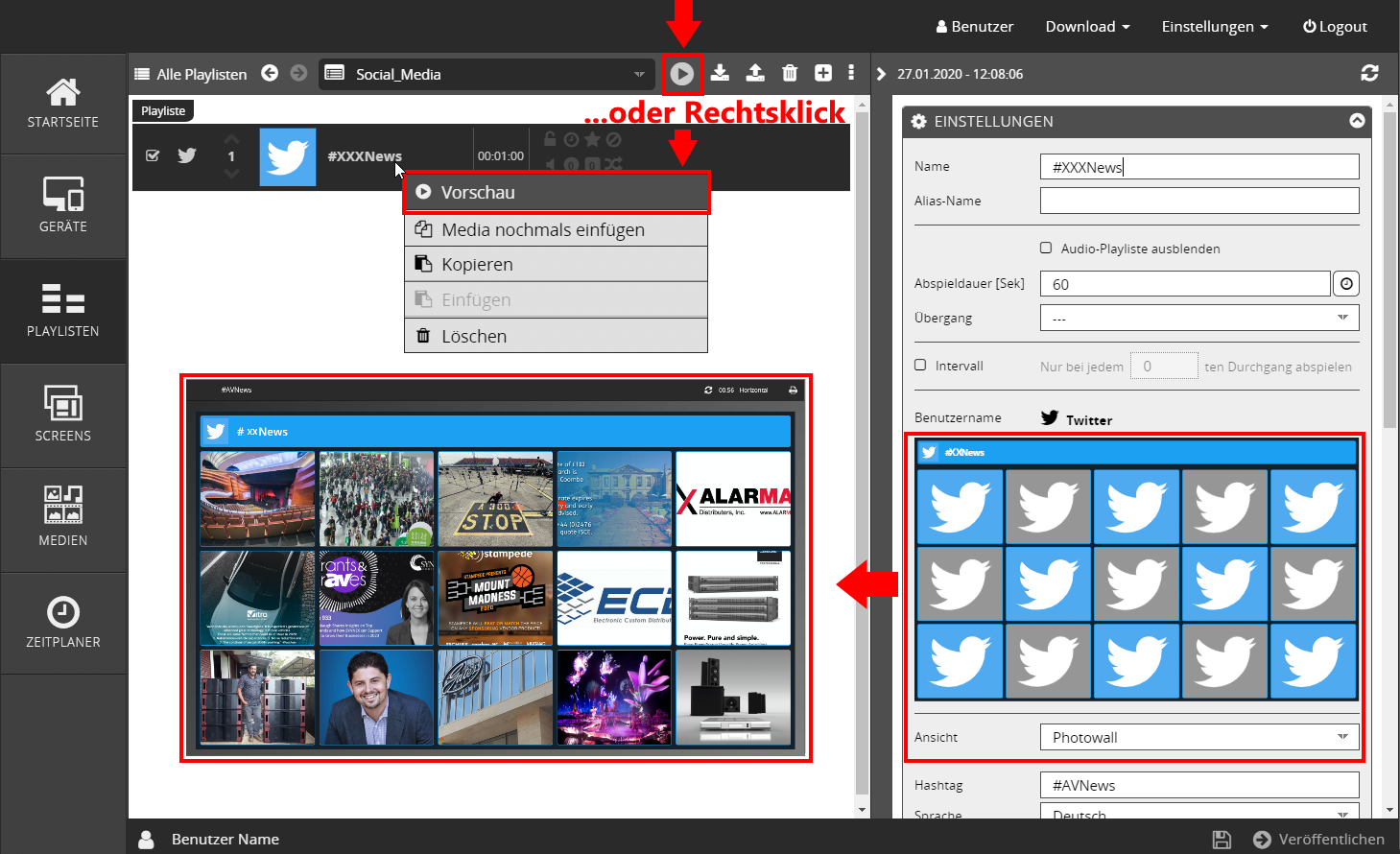Viewport: 1400px width, 854px height.
Task: Click the print icon in the preview window
Action: point(793,391)
